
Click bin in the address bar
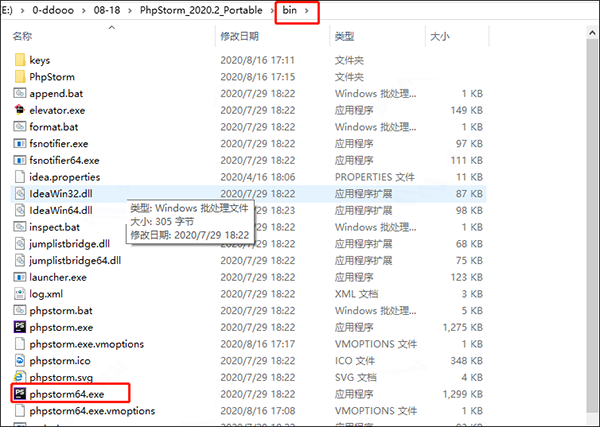(x=290, y=10)
